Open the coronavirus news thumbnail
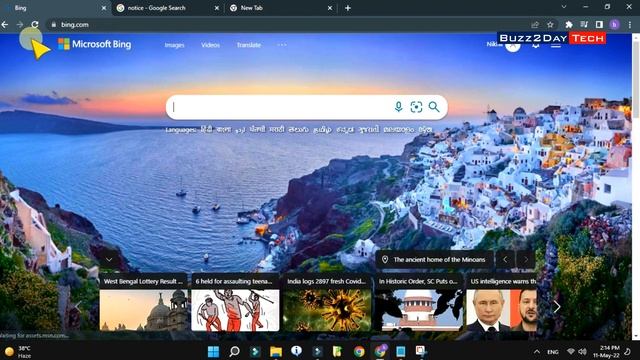The image size is (640, 360). 327,310
